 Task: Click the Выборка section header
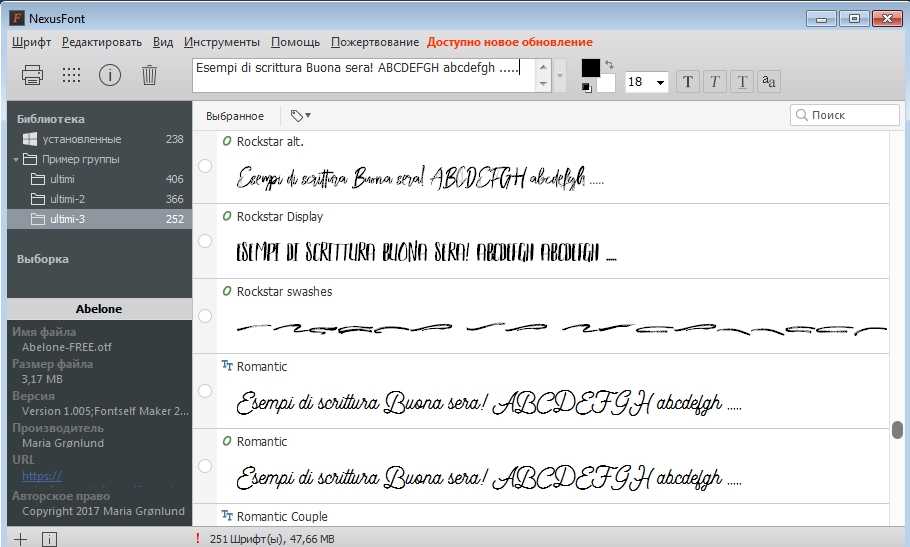click(x=42, y=259)
